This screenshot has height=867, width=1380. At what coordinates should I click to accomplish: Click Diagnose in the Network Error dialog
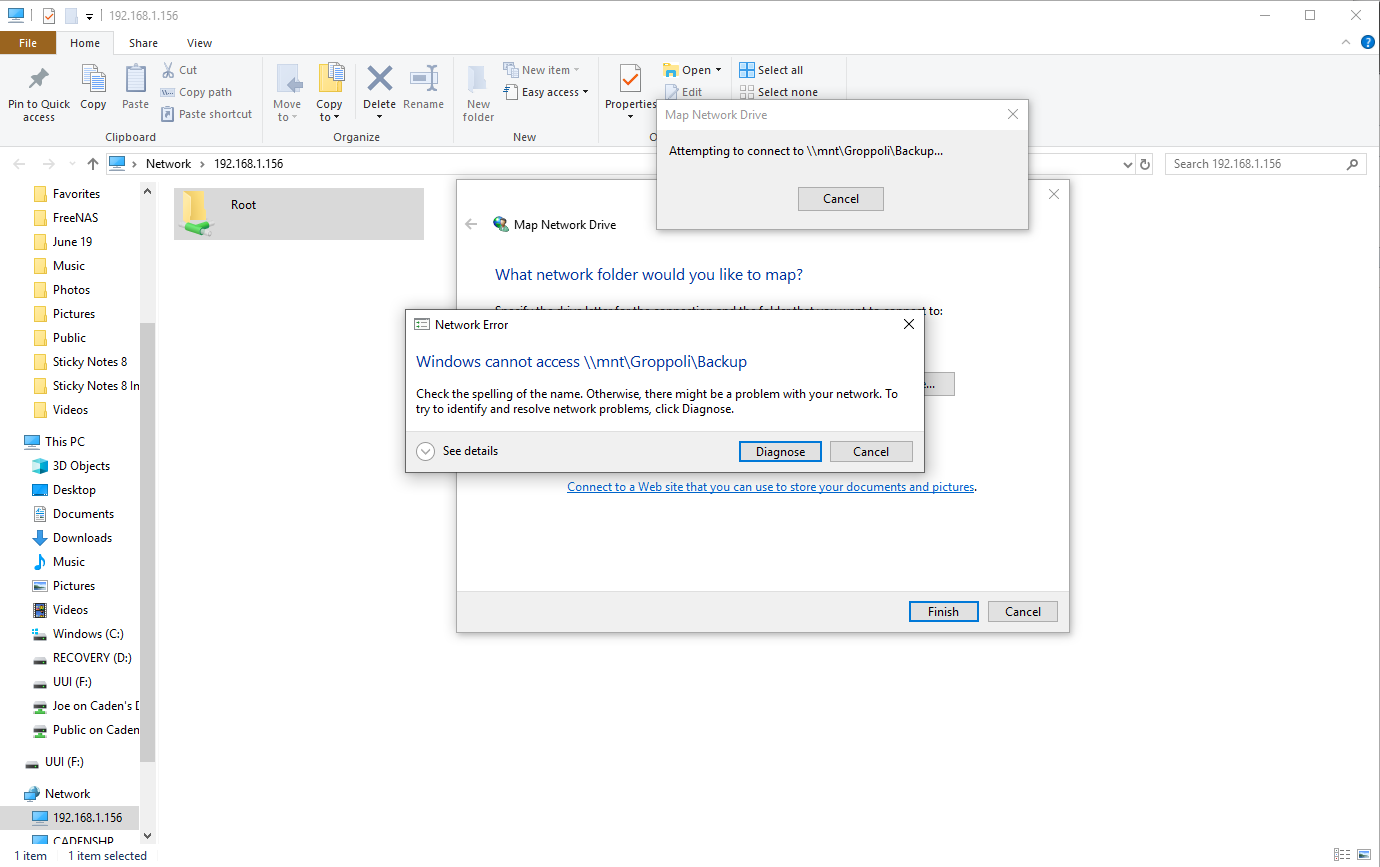[x=780, y=451]
